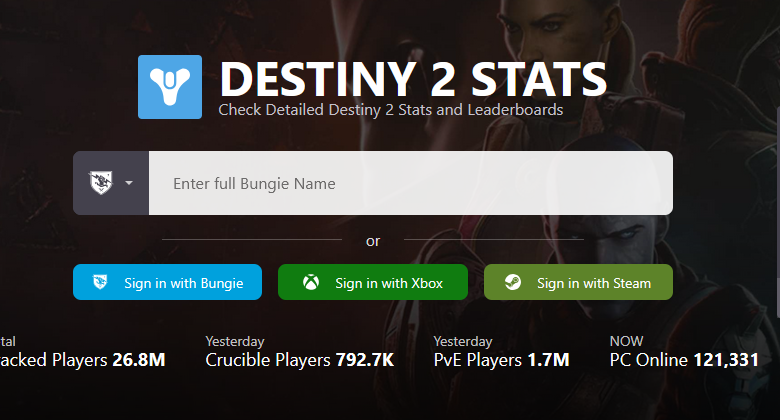This screenshot has width=780, height=420.
Task: Focus the Enter full Bungie Name field
Action: click(410, 183)
